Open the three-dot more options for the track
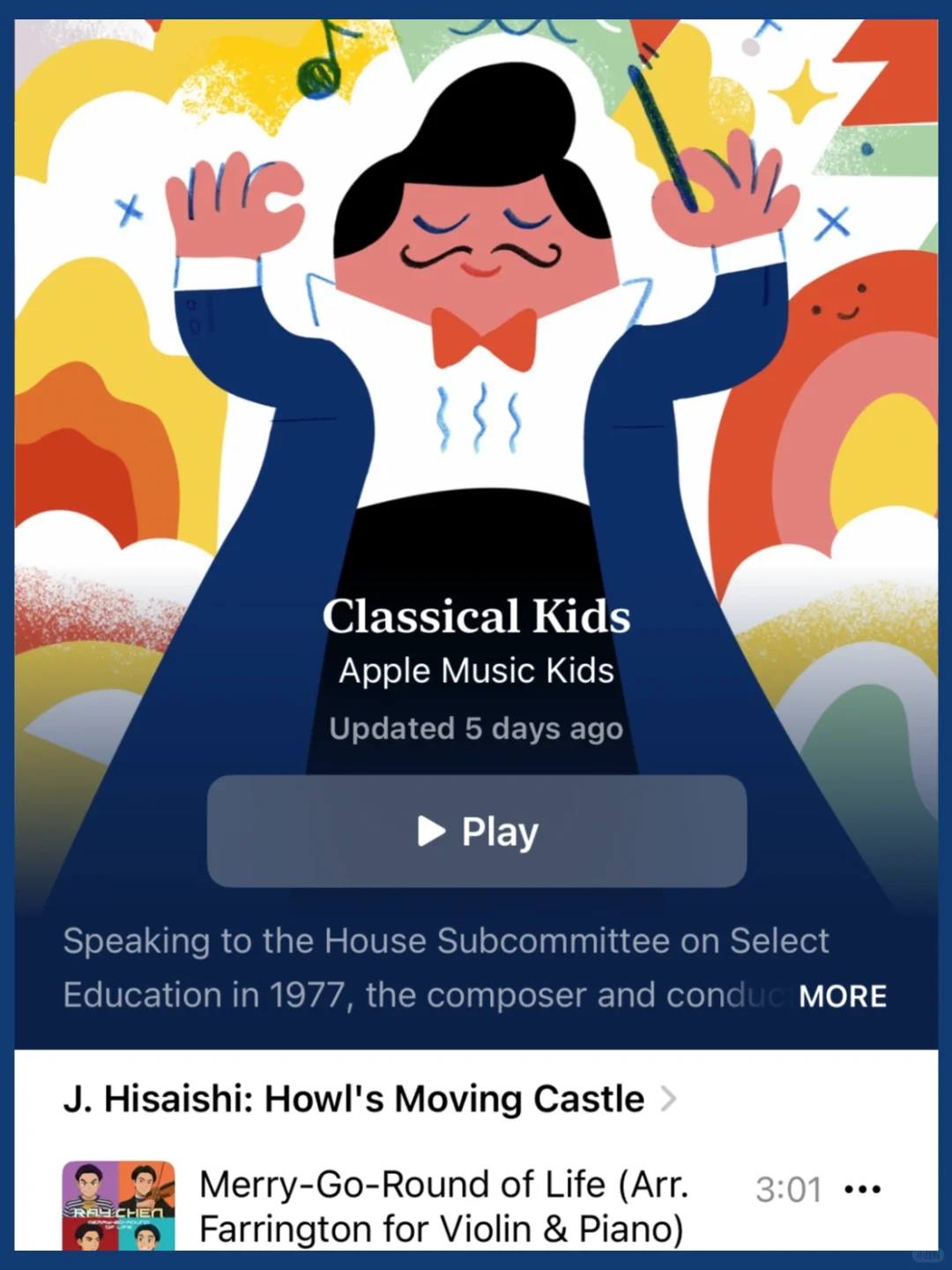 click(862, 1189)
